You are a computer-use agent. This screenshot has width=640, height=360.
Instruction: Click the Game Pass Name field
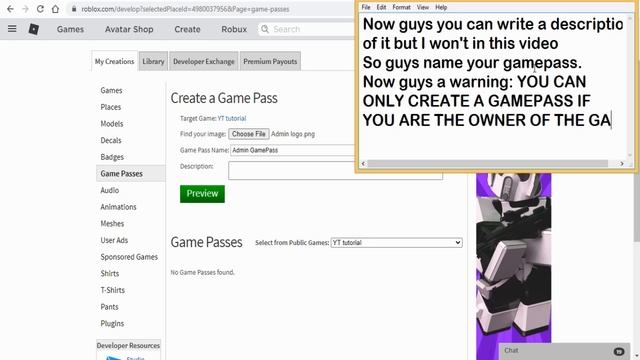(x=293, y=150)
